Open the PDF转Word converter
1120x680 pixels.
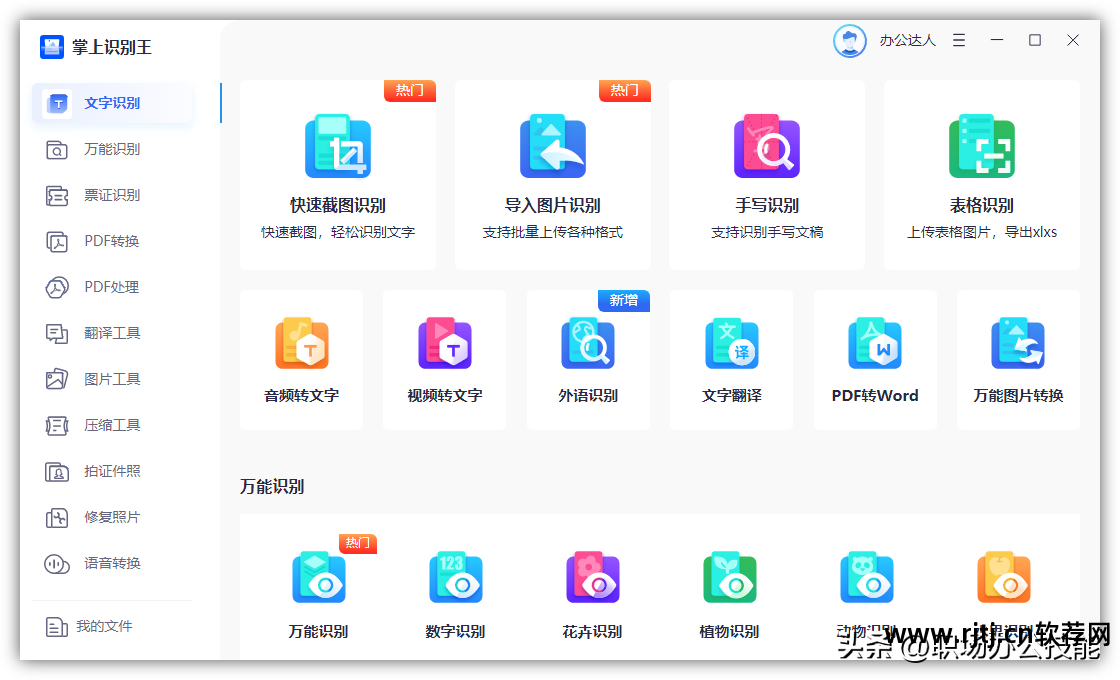pyautogui.click(x=874, y=355)
